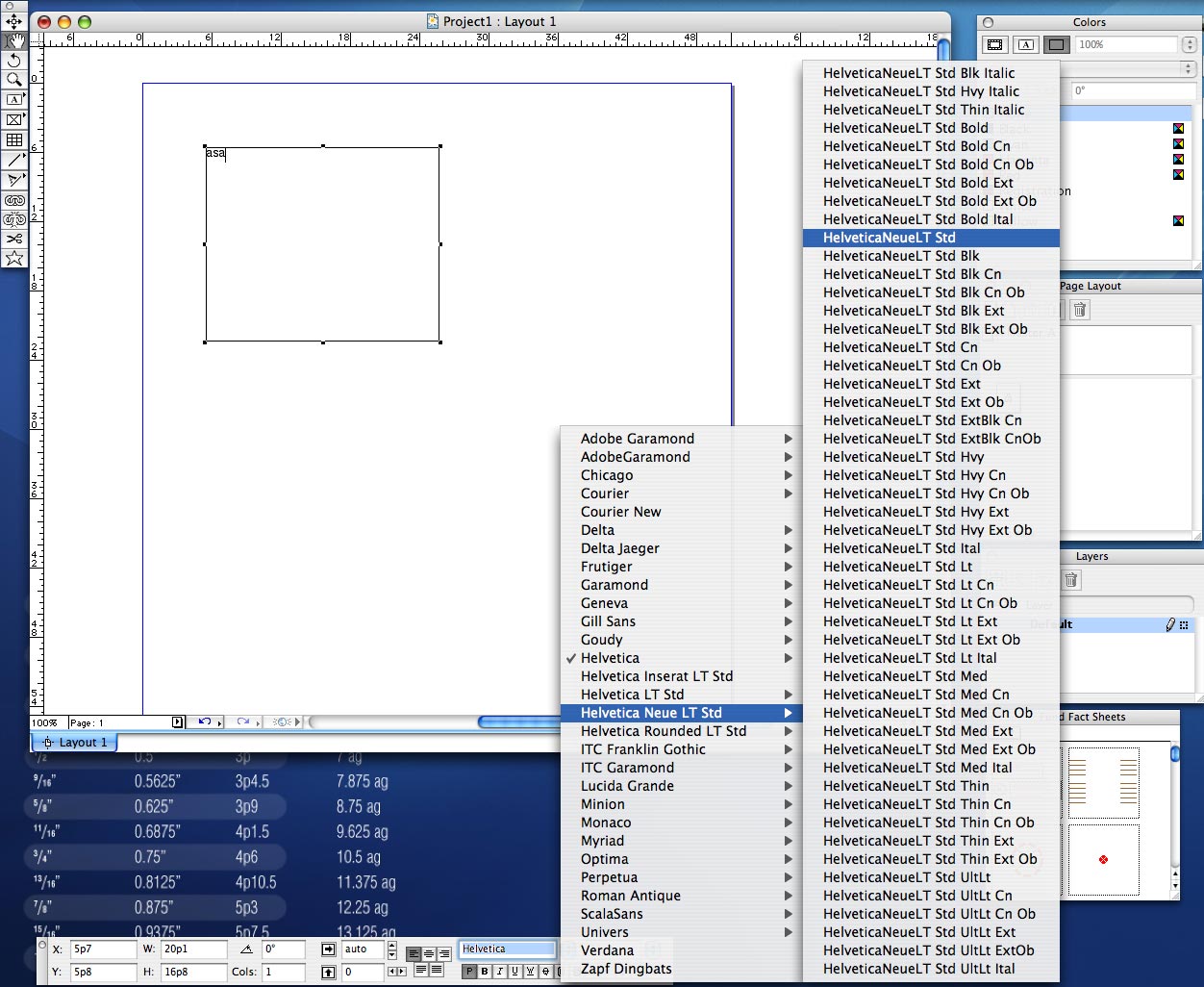Click the flip horizontal arrow in Measurements palette

click(x=328, y=949)
